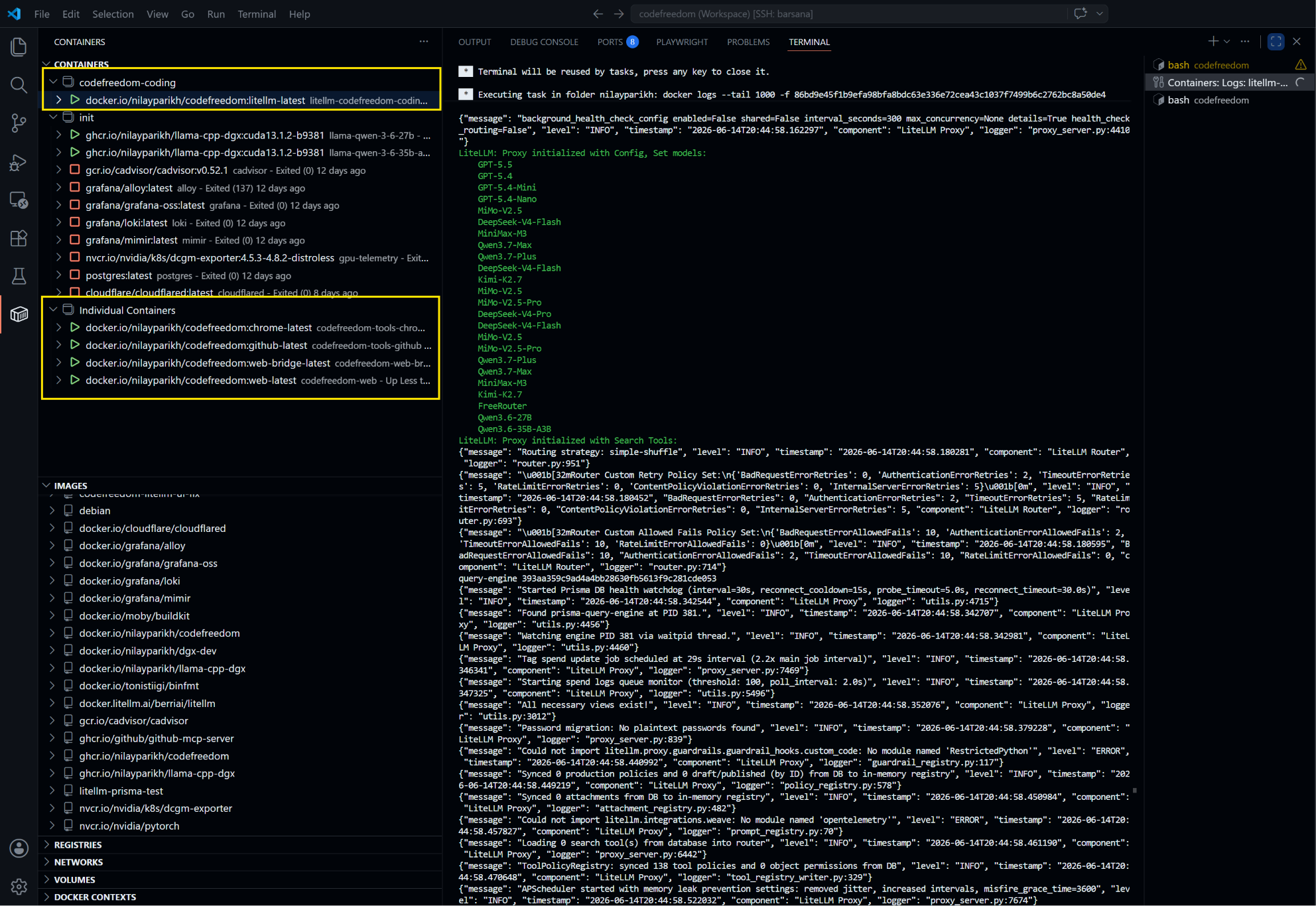The width and height of the screenshot is (1316, 906).
Task: Select the Containers: Logs terminal entry
Action: [x=1229, y=82]
